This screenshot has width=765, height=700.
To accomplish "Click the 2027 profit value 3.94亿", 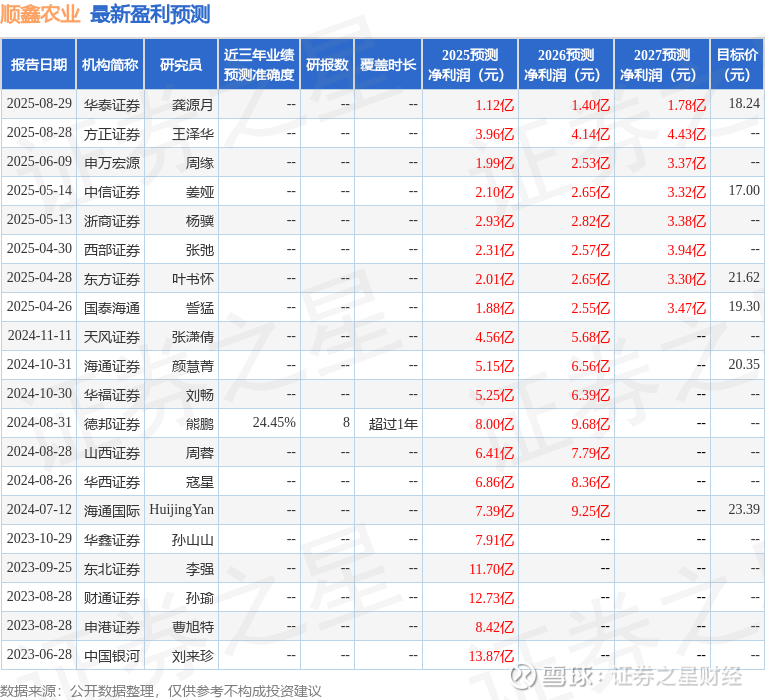I will 686,250.
